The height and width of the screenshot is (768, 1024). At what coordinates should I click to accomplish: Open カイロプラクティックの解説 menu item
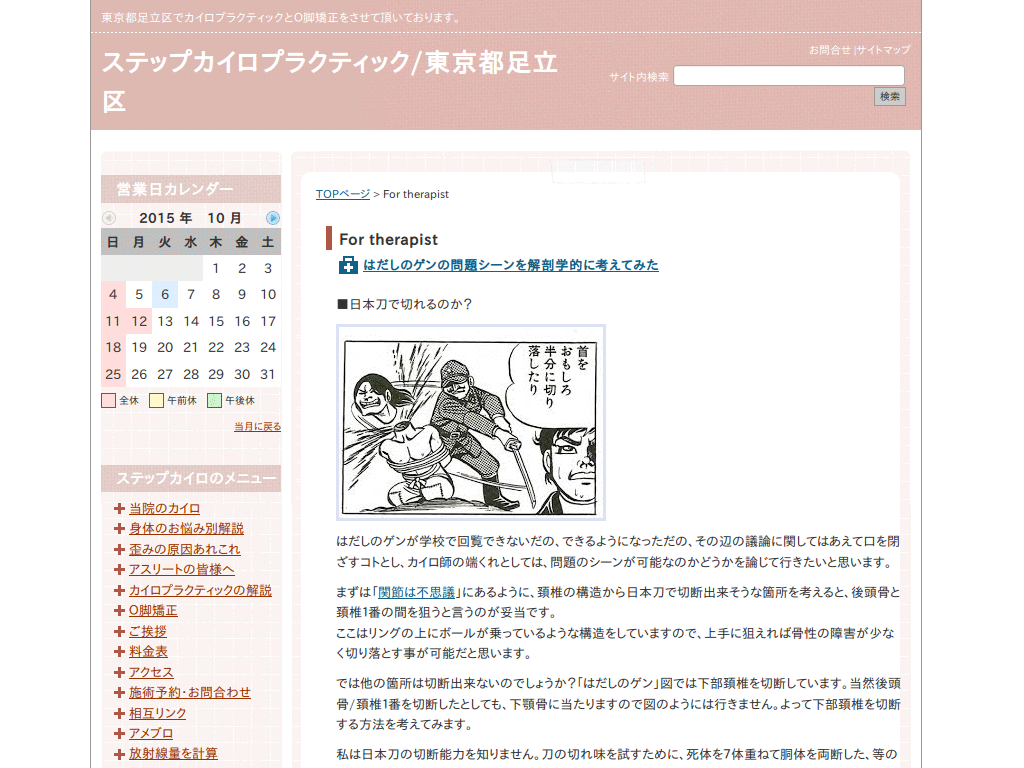(200, 590)
